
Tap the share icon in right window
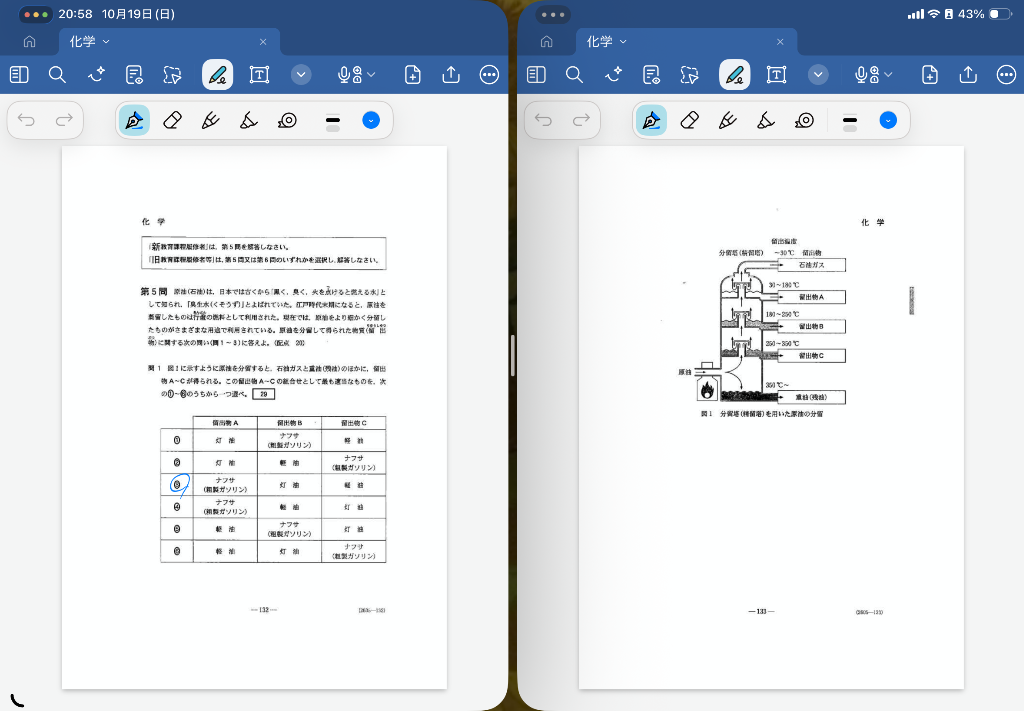click(x=968, y=75)
